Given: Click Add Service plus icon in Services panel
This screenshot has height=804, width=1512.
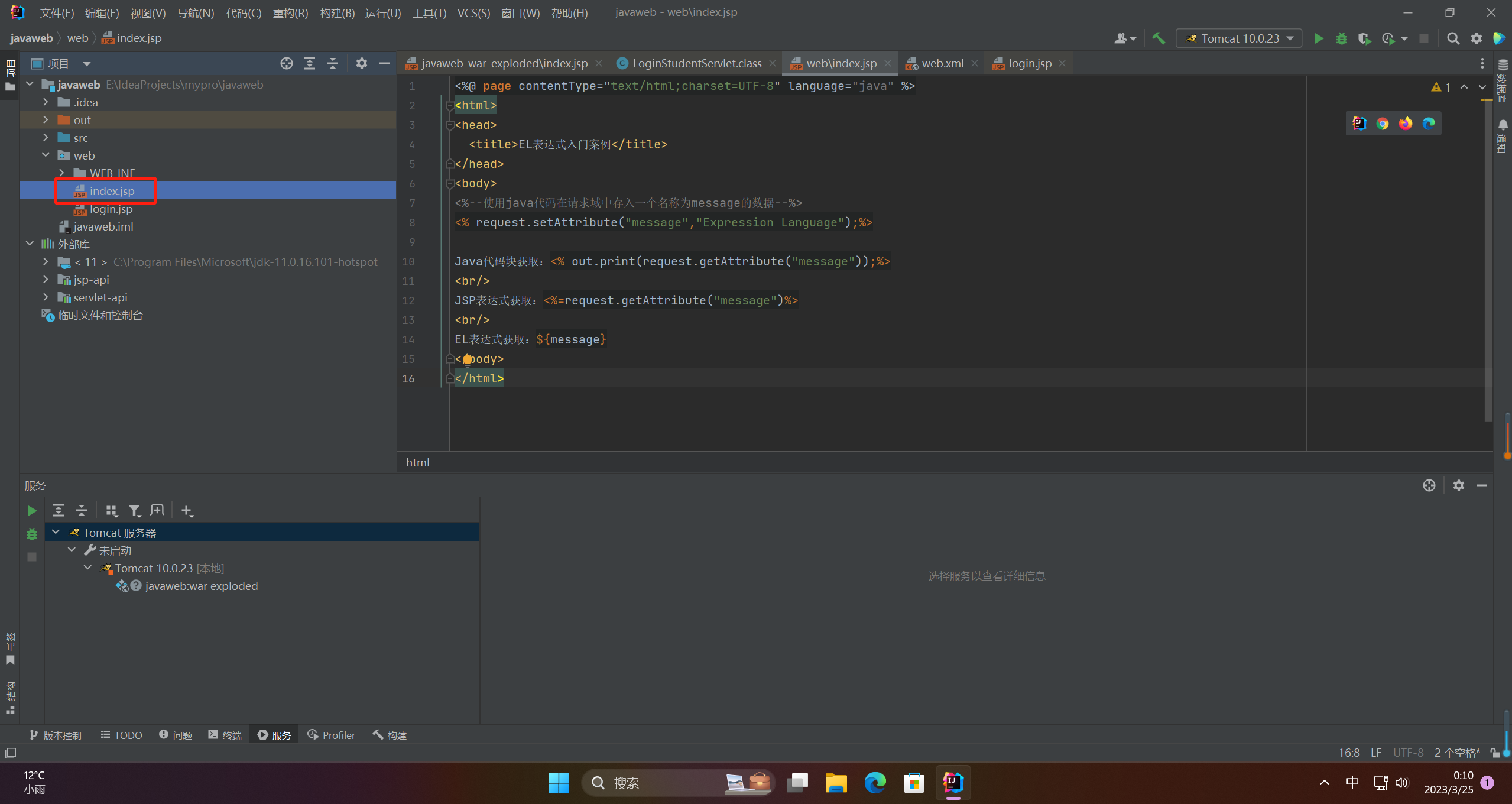Looking at the screenshot, I should coord(187,510).
